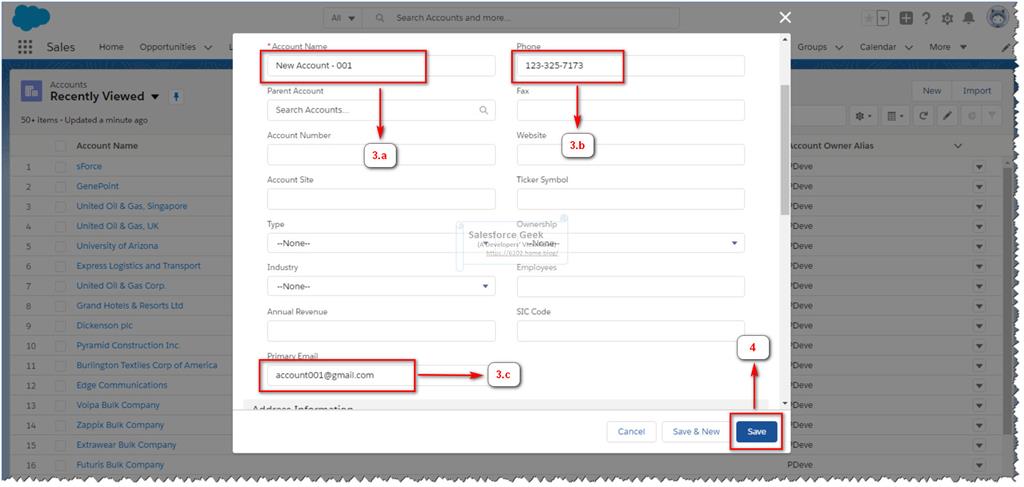Image resolution: width=1024 pixels, height=487 pixels.
Task: Open the favorites list dropdown arrow
Action: click(883, 19)
